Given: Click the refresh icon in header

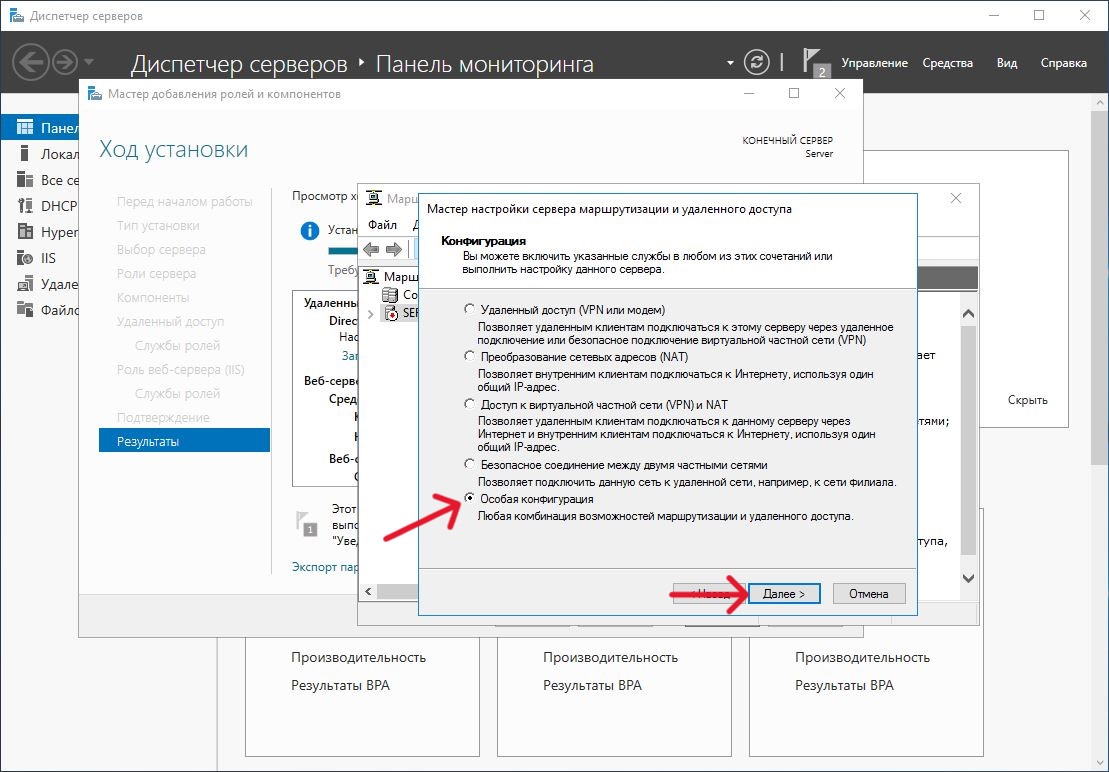Looking at the screenshot, I should point(759,62).
